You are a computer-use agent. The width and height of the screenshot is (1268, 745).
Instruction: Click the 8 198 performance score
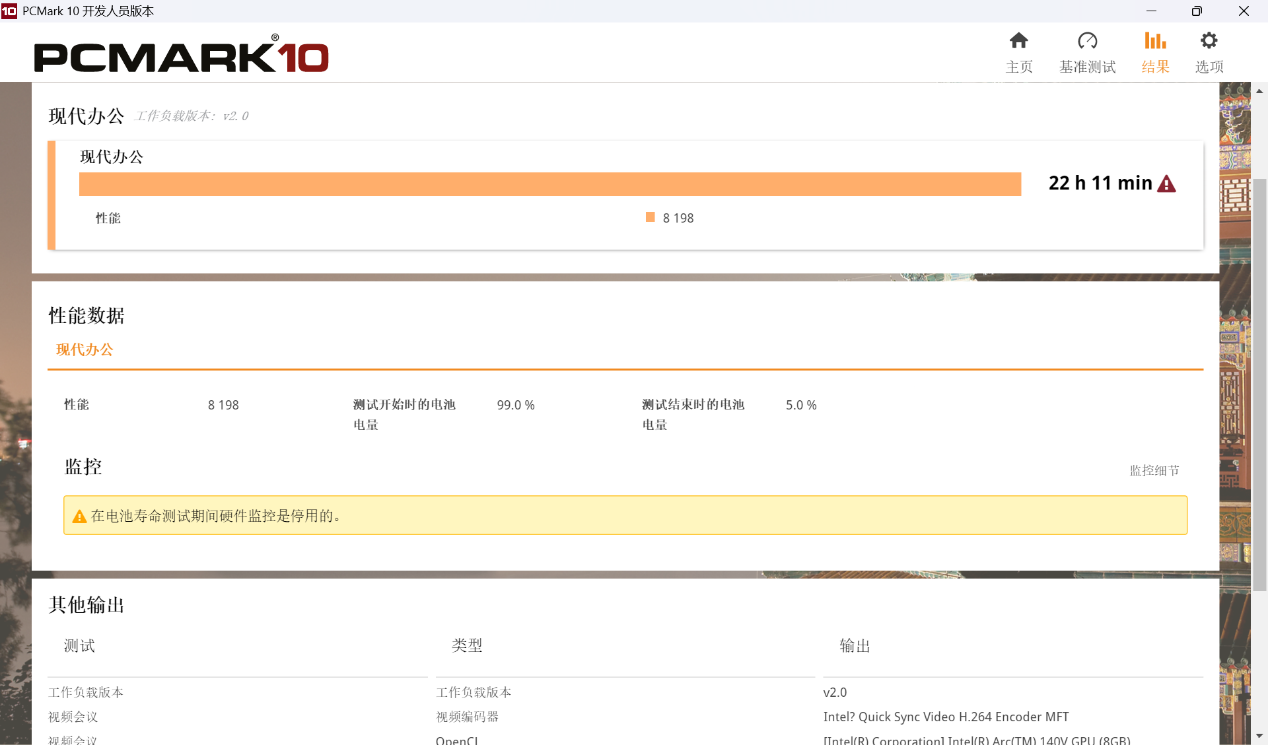click(677, 217)
